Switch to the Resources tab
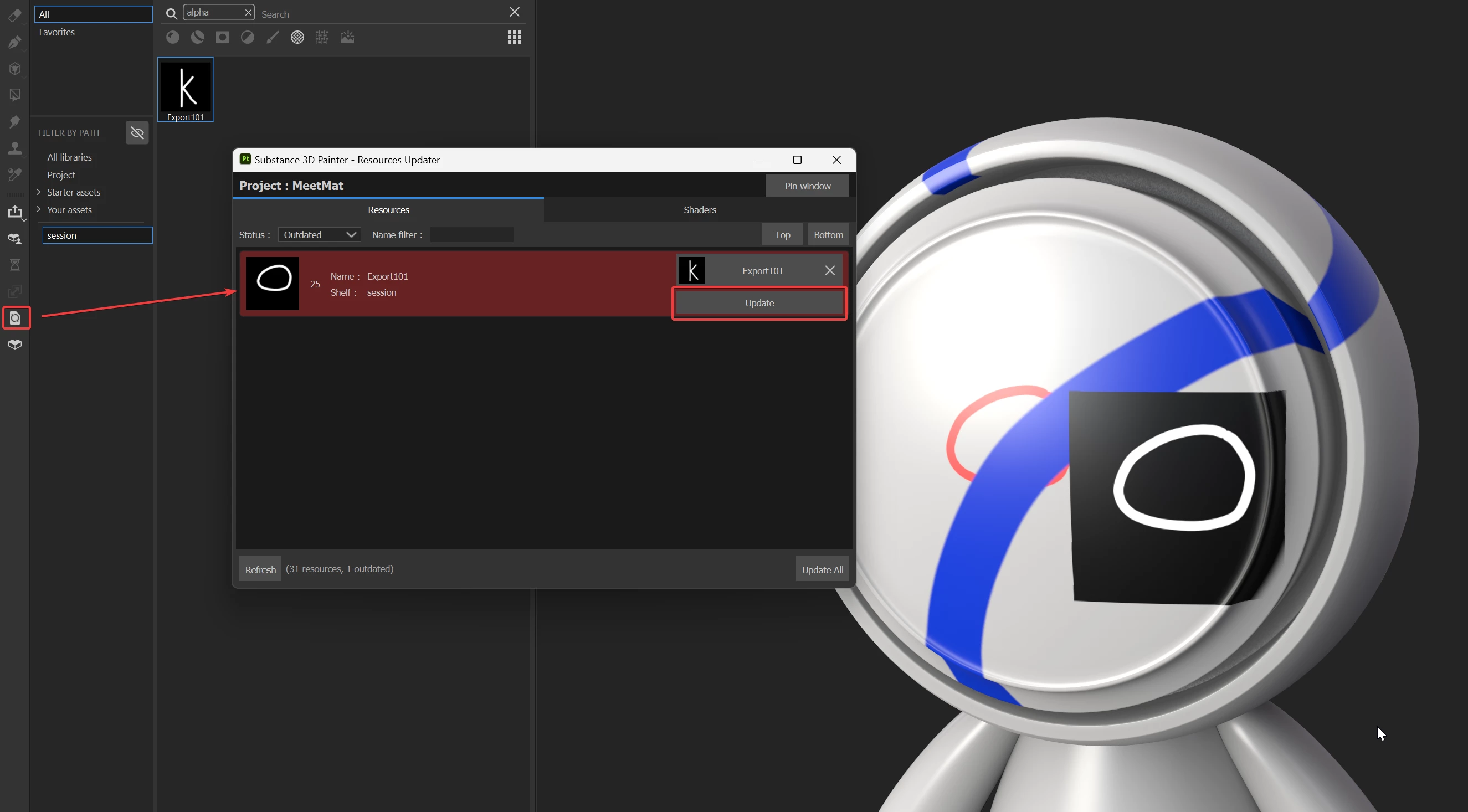This screenshot has height=812, width=1468. pos(388,210)
